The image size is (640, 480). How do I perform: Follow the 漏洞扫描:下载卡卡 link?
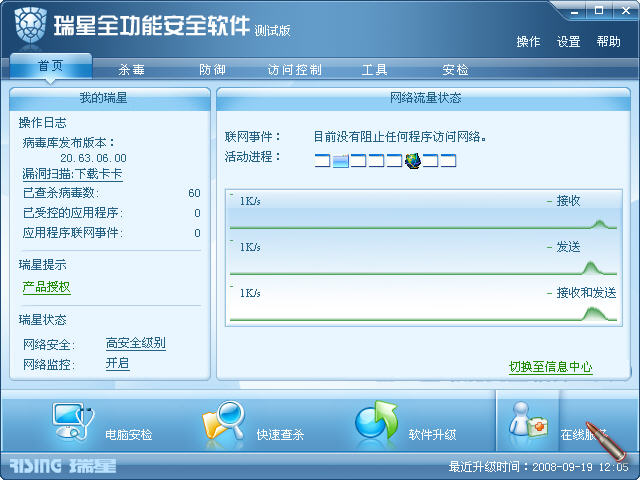tap(73, 174)
